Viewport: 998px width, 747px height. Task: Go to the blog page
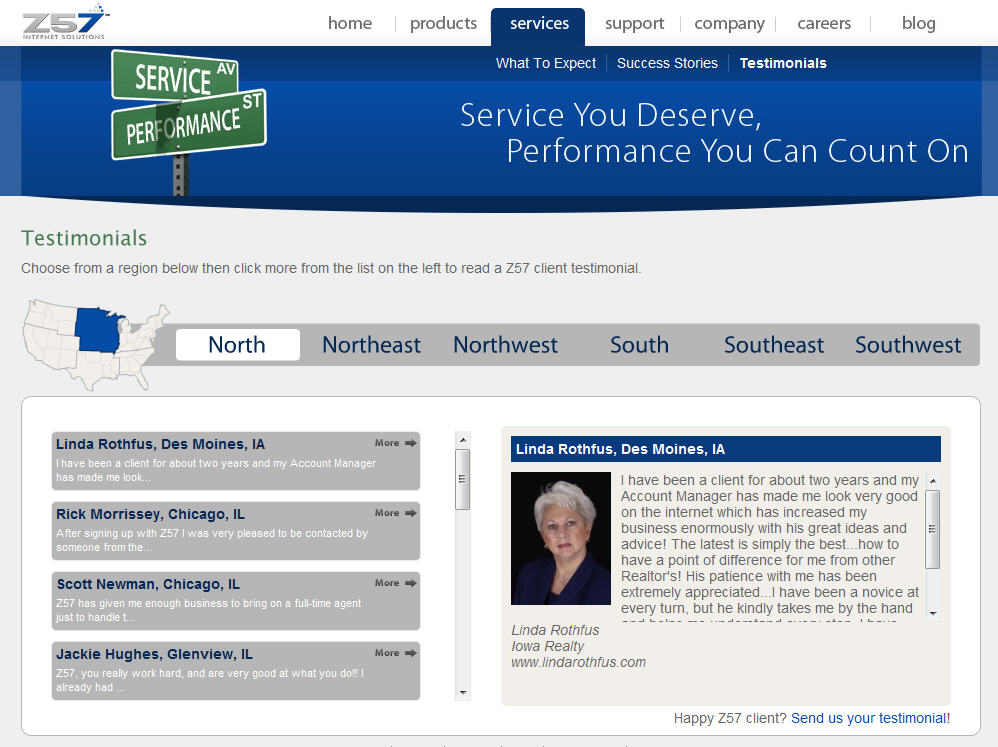click(918, 24)
